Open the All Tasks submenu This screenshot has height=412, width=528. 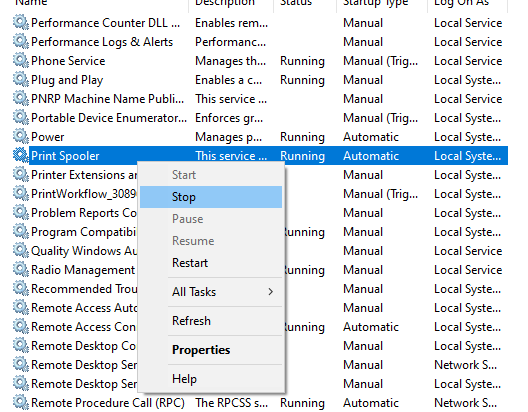pos(211,292)
